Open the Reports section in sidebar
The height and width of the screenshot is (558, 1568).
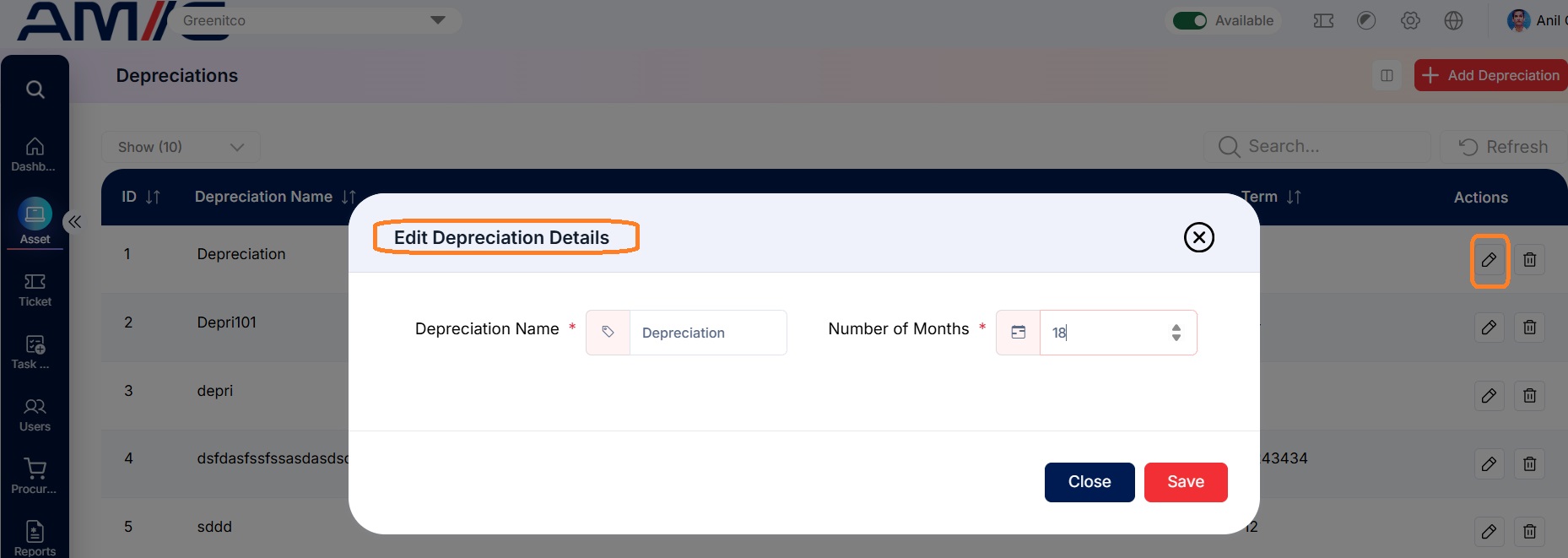tap(35, 539)
